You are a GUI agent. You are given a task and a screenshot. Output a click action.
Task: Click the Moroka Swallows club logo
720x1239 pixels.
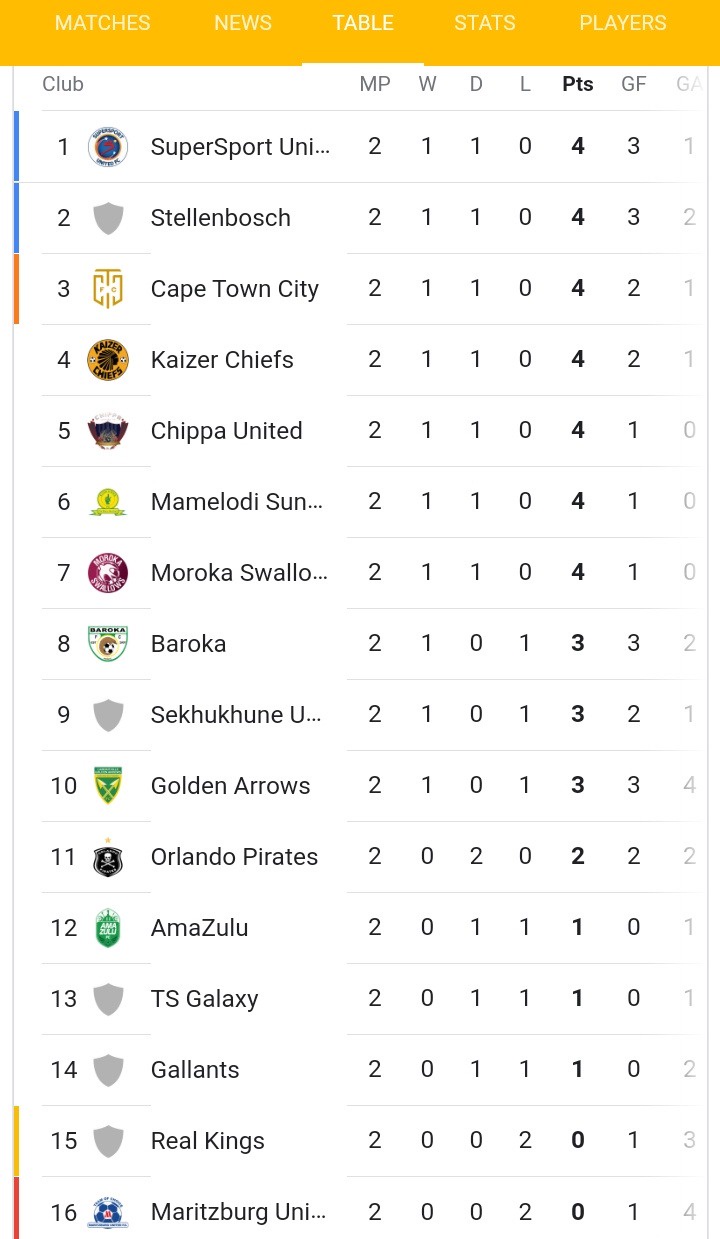coord(108,573)
